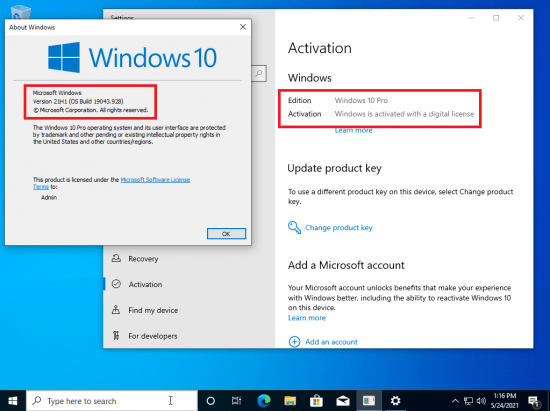This screenshot has width=550, height=411.
Task: Close the Settings window
Action: tap(521, 18)
